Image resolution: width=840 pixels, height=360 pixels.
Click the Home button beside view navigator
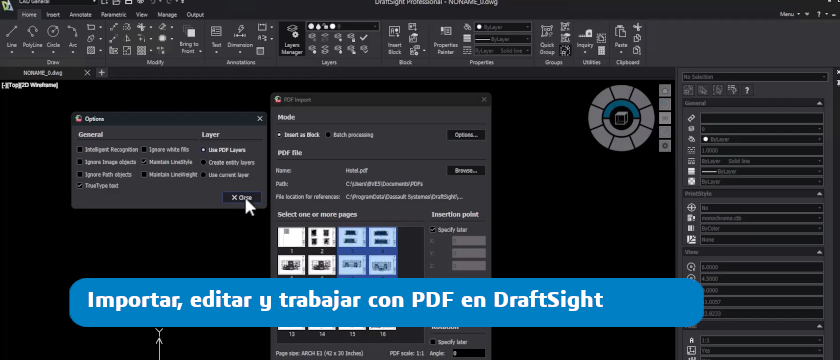(665, 90)
